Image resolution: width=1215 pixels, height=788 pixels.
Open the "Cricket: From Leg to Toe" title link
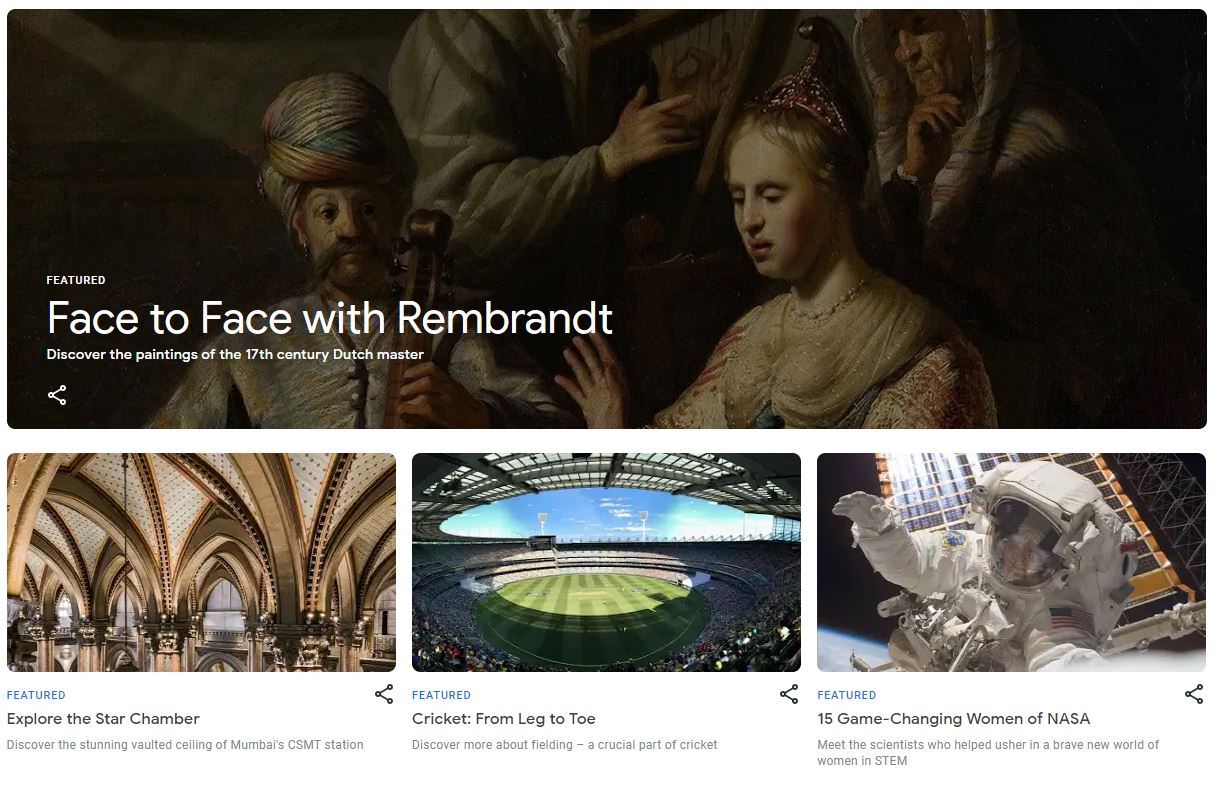tap(503, 718)
